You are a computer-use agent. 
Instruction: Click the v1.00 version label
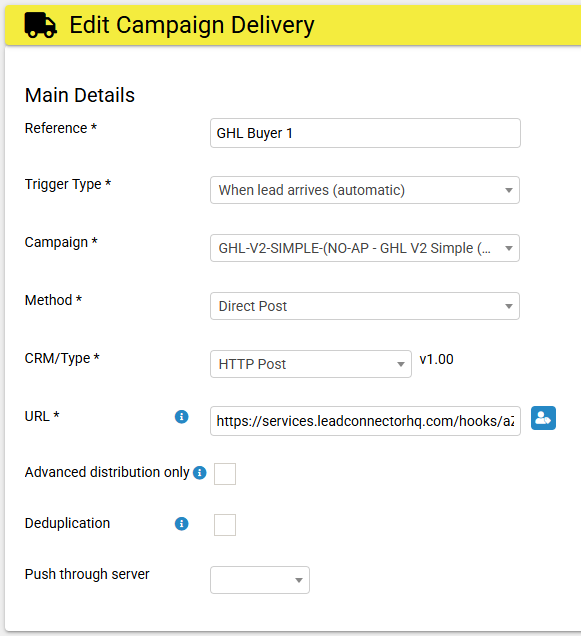point(437,359)
